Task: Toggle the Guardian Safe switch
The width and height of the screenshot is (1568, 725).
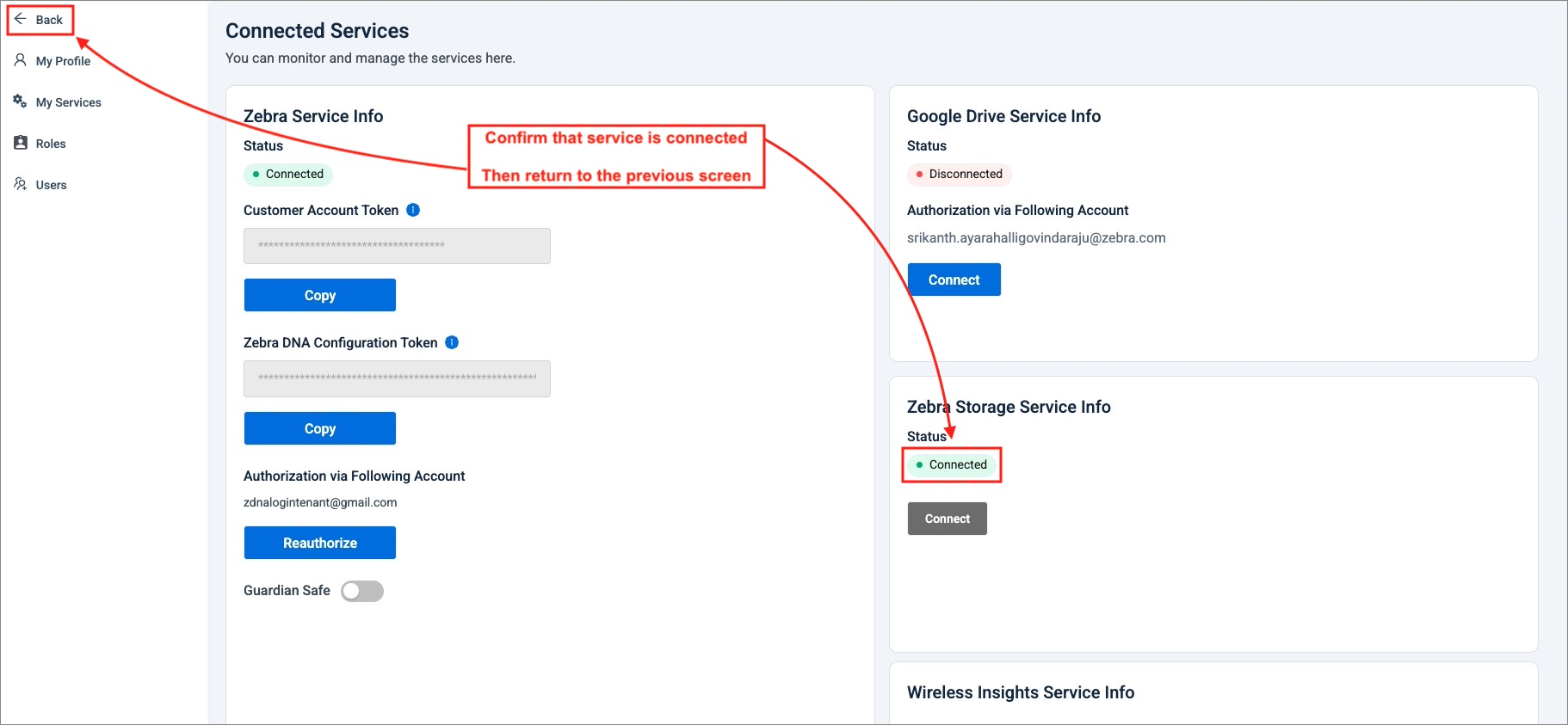Action: (362, 591)
